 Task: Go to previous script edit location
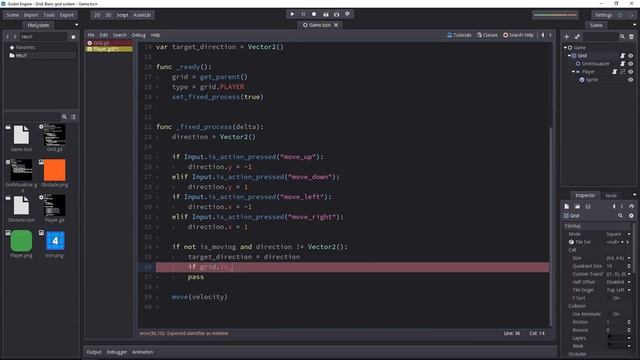click(543, 35)
